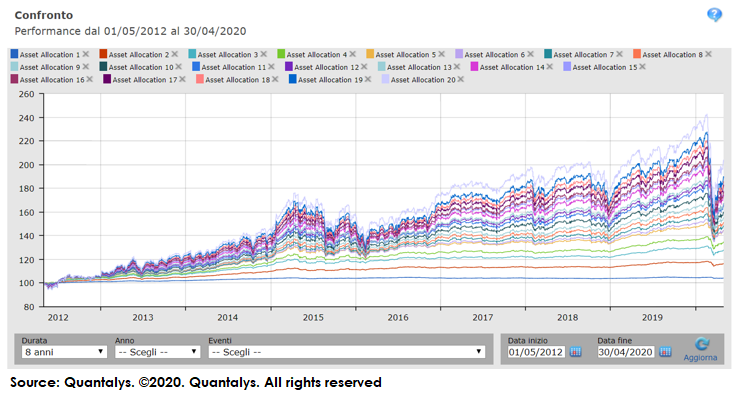This screenshot has width=738, height=397.
Task: Open the blue help question-mark icon
Action: click(x=714, y=15)
